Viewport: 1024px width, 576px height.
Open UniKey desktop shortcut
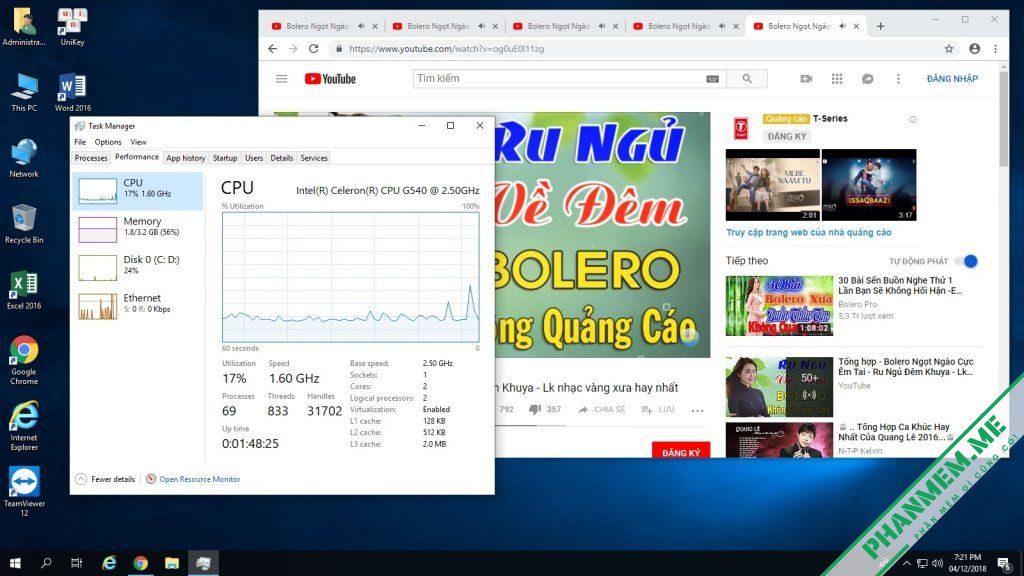point(72,27)
